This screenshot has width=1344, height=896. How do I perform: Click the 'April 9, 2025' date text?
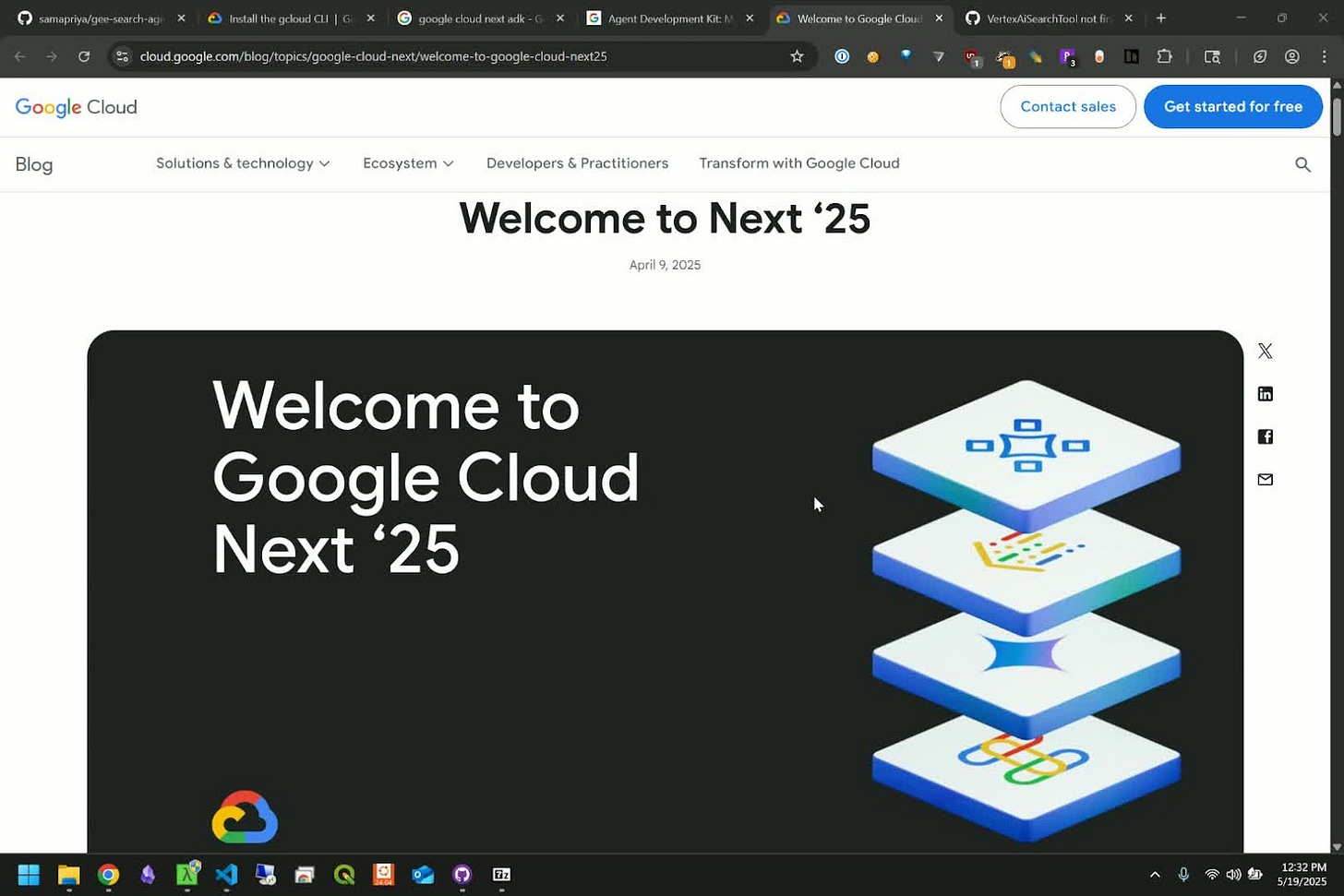[665, 265]
